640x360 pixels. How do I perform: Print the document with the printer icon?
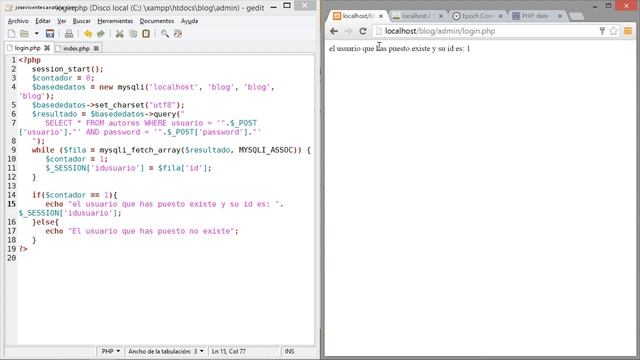(69, 34)
